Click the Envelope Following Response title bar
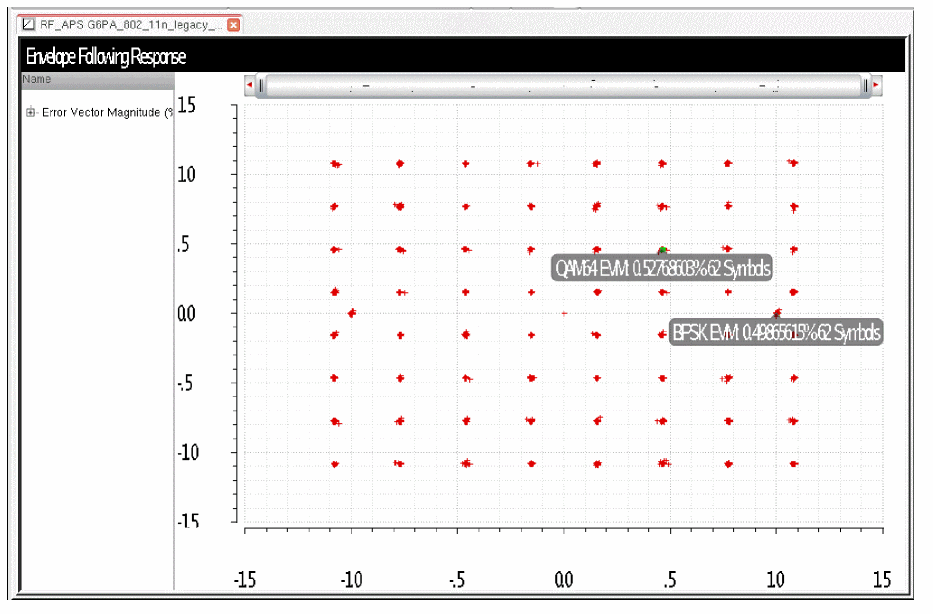 coord(462,57)
